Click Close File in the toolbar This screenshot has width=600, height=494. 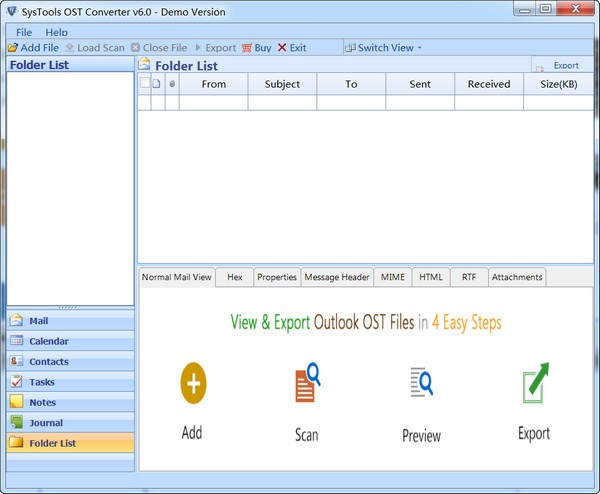click(x=159, y=48)
